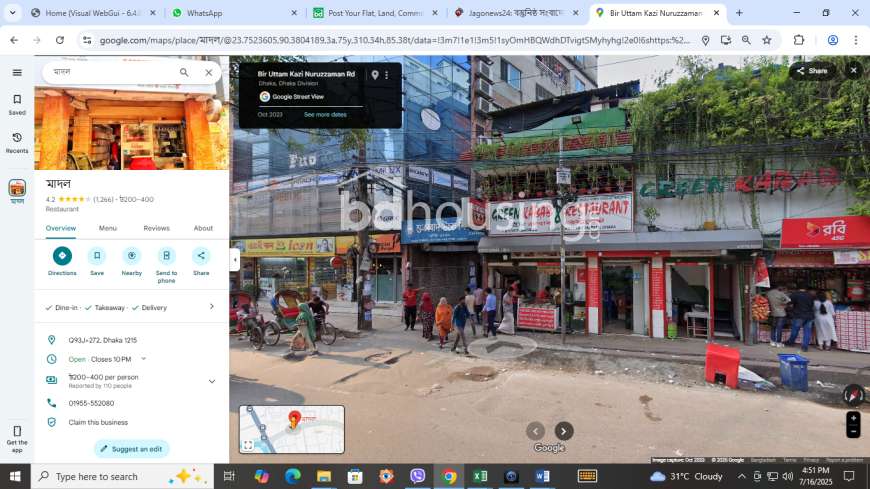Click the search magnifier in Maps search box
The height and width of the screenshot is (489, 870).
click(x=184, y=72)
